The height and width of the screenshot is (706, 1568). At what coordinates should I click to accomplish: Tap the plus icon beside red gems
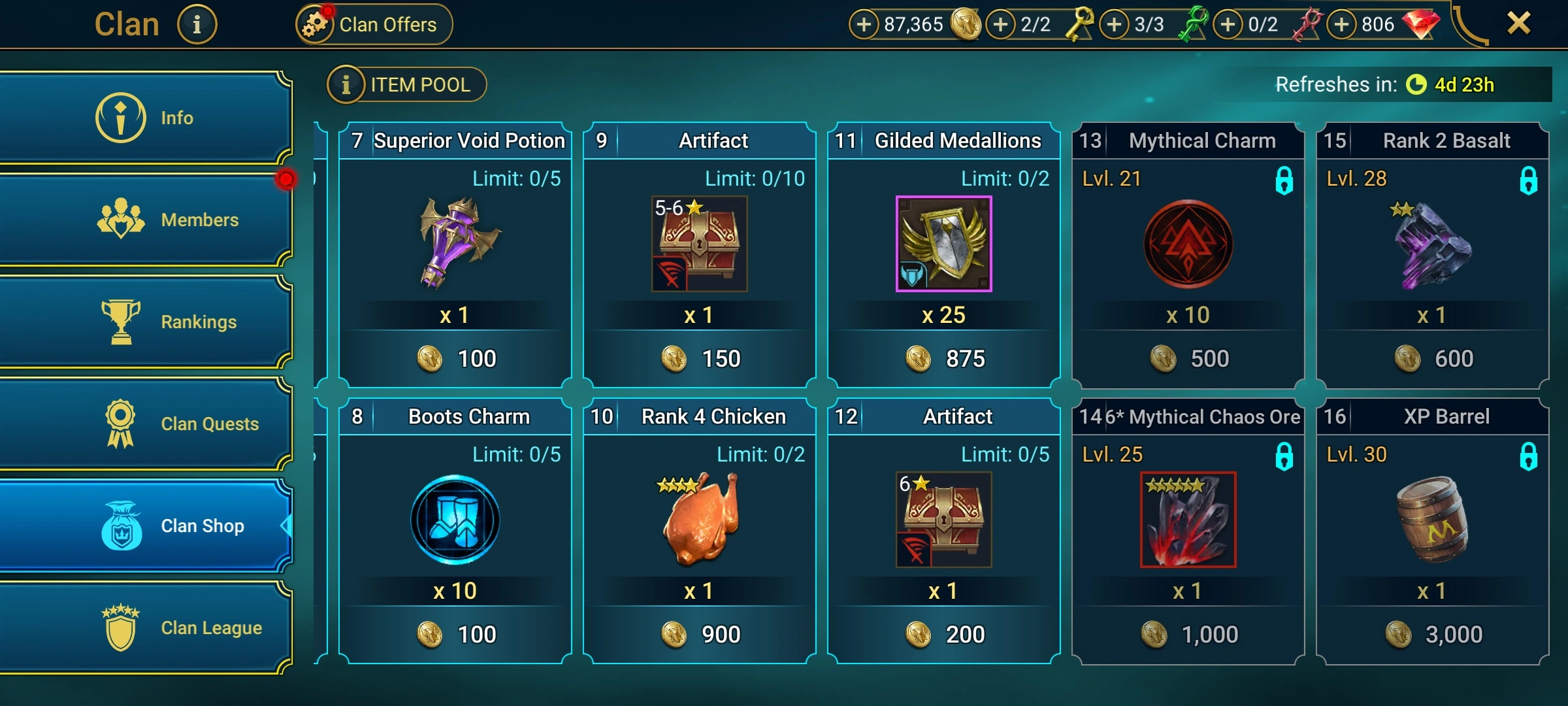1342,25
